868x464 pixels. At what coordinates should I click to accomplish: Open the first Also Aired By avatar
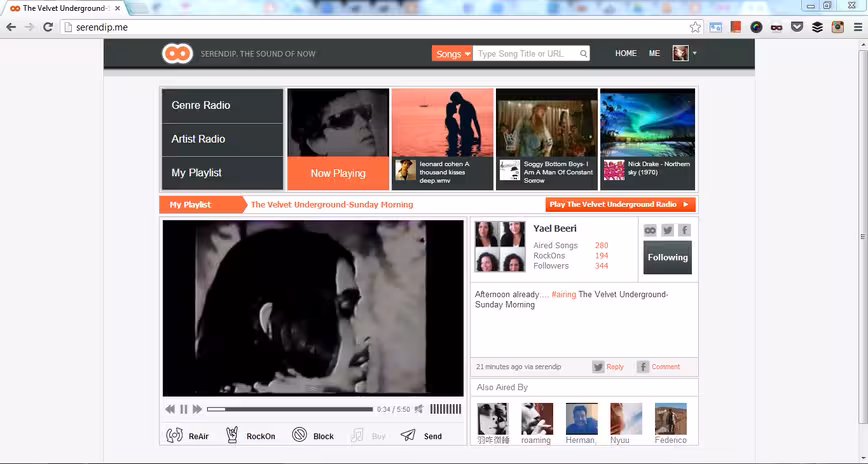point(493,419)
